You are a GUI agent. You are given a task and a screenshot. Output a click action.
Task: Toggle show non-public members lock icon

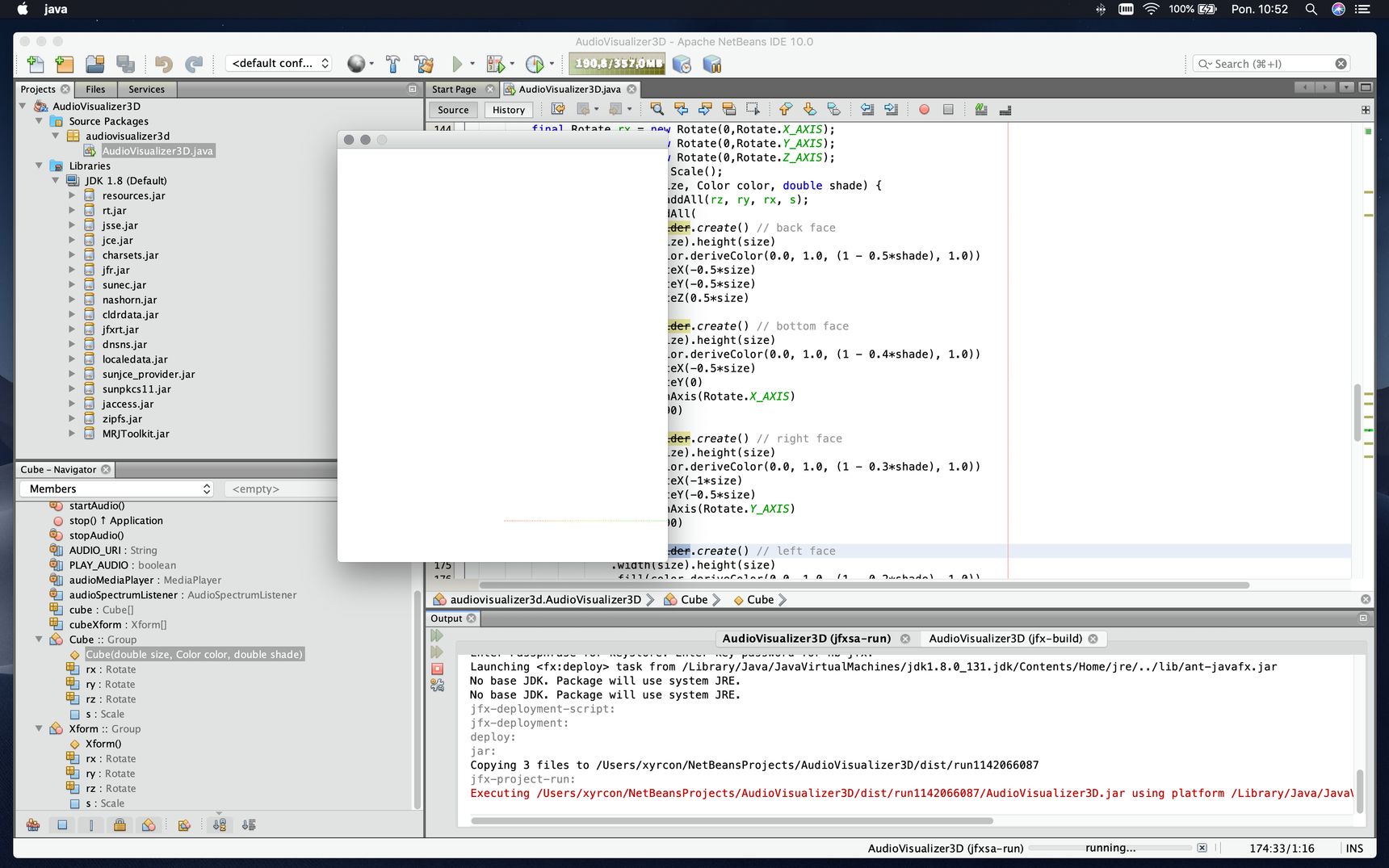coord(120,825)
